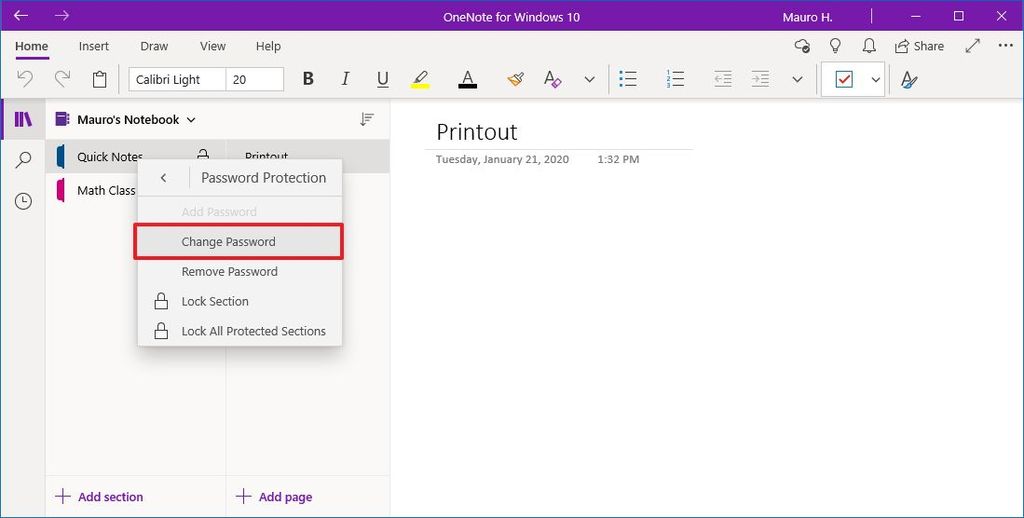This screenshot has height=518, width=1024.
Task: Switch to the View tab
Action: click(x=213, y=46)
